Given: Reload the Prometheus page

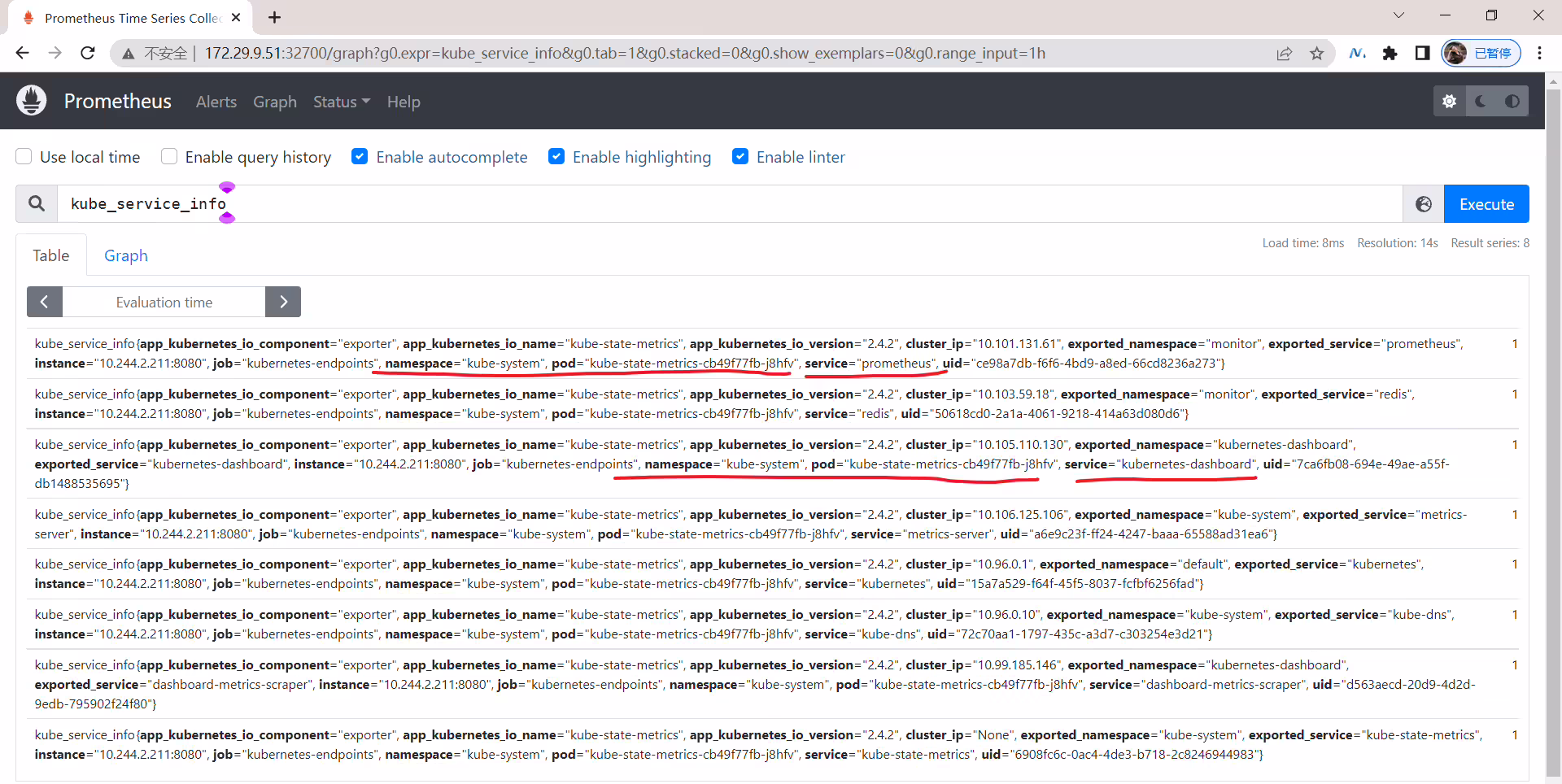Looking at the screenshot, I should [x=88, y=54].
